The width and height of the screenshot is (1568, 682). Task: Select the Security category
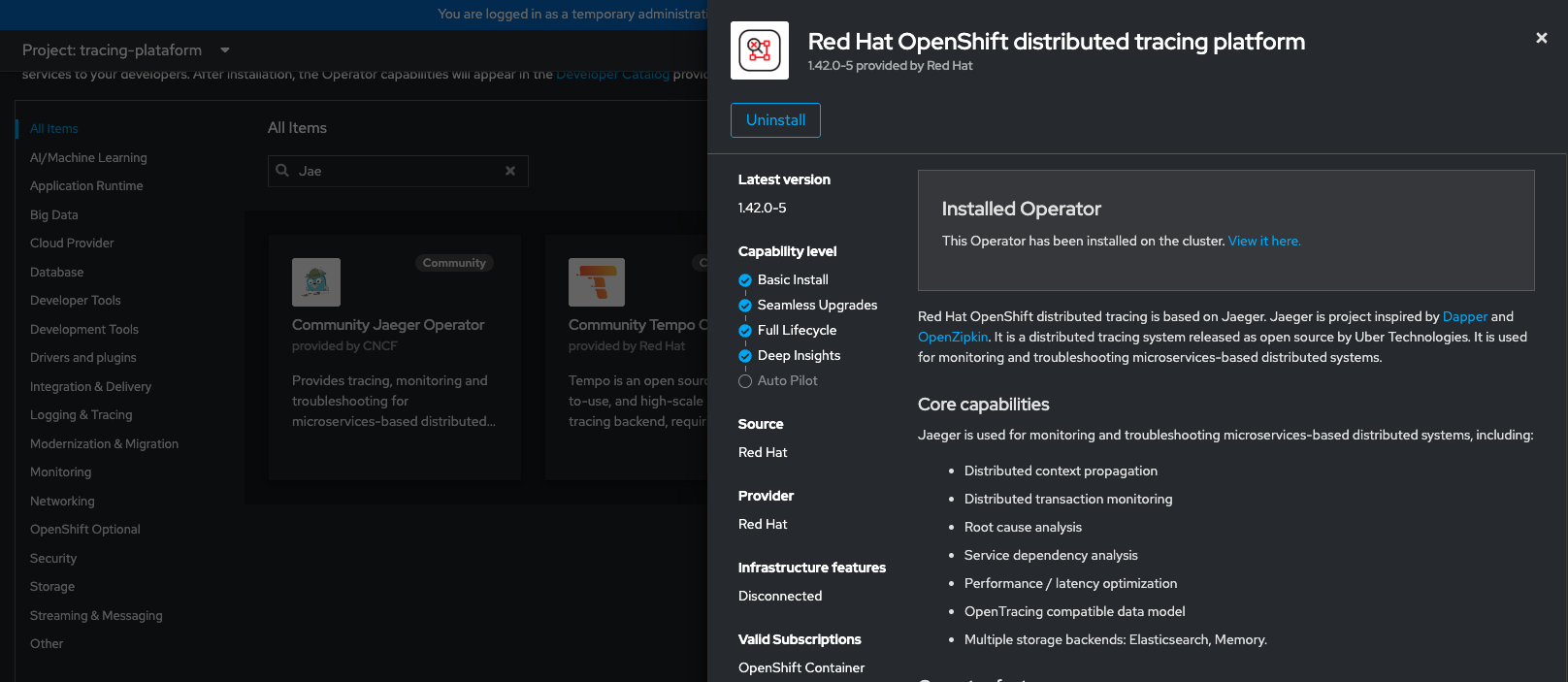click(53, 558)
